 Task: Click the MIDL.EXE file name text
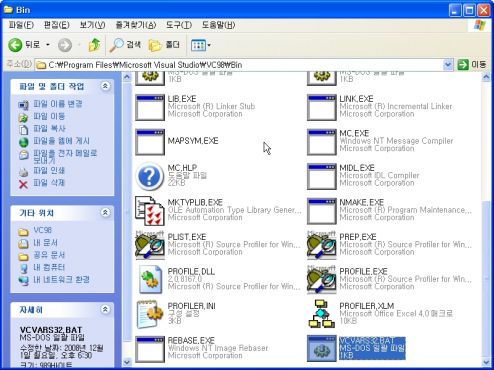pos(357,168)
